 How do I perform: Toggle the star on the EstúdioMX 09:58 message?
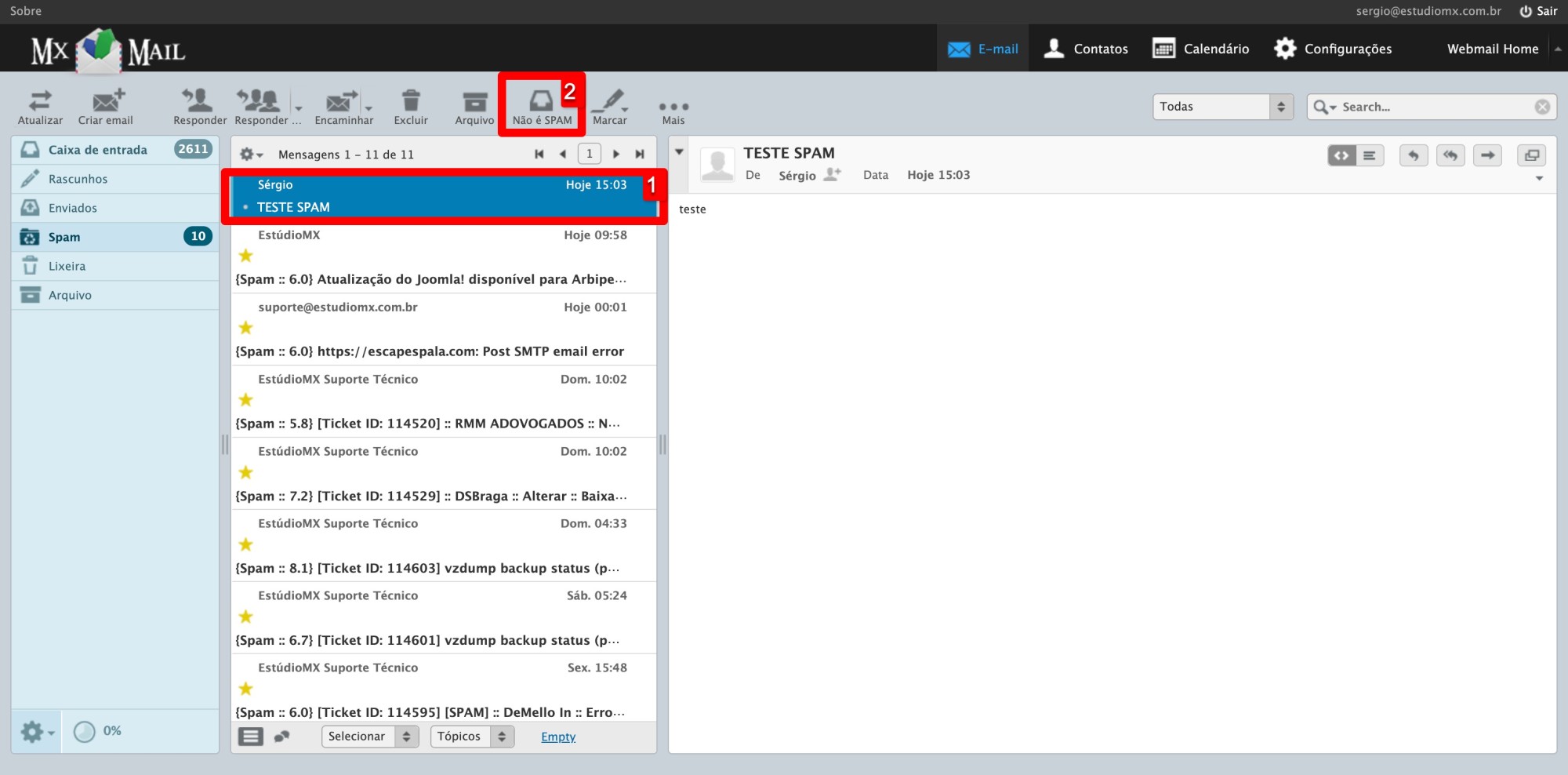tap(245, 255)
